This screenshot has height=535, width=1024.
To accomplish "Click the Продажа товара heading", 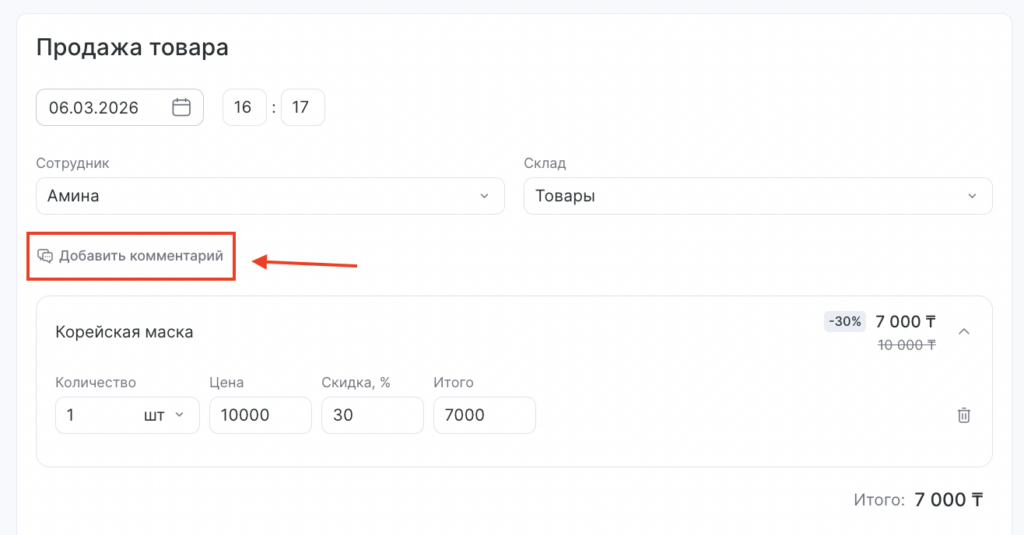I will [132, 47].
